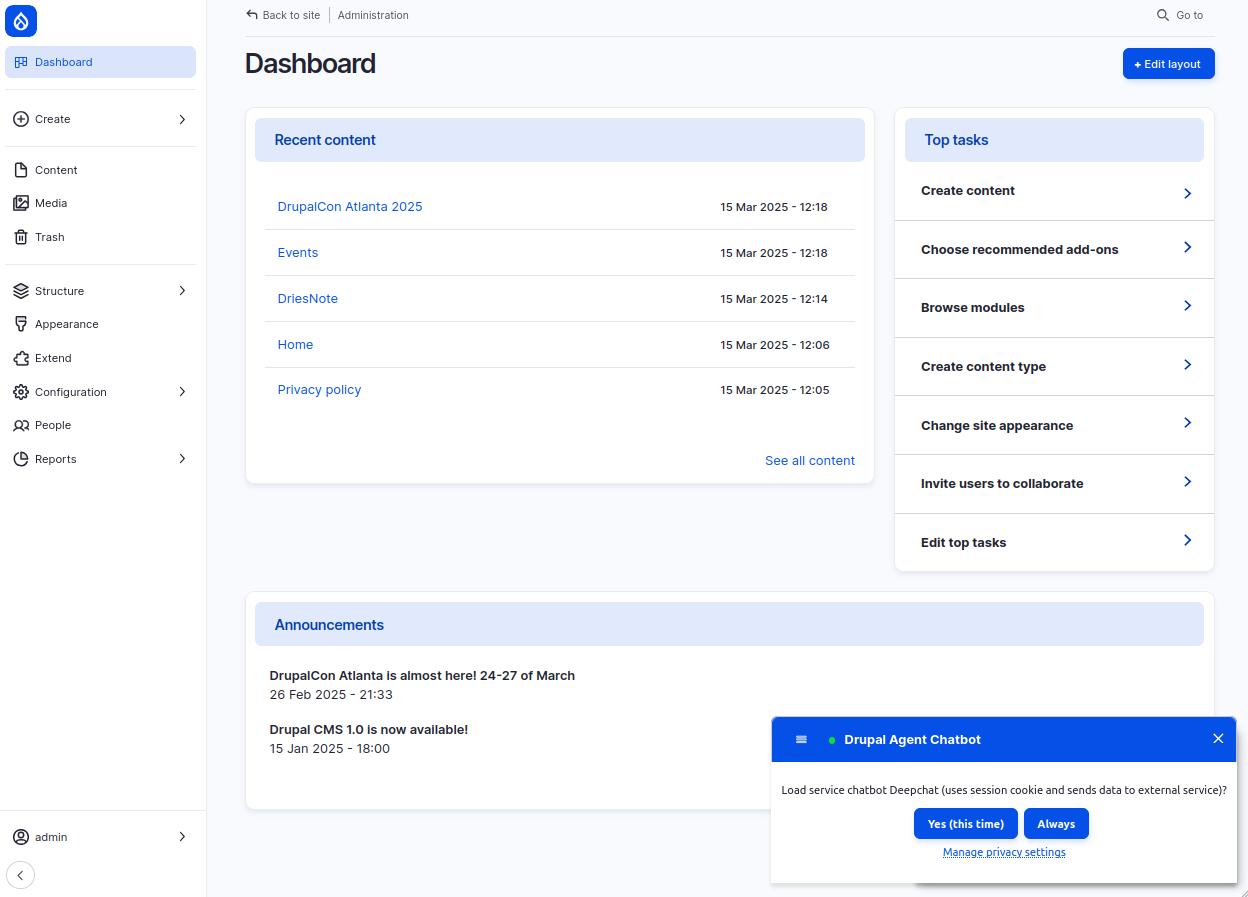Collapse the sidebar with arrow button
The width and height of the screenshot is (1248, 897).
tap(20, 875)
